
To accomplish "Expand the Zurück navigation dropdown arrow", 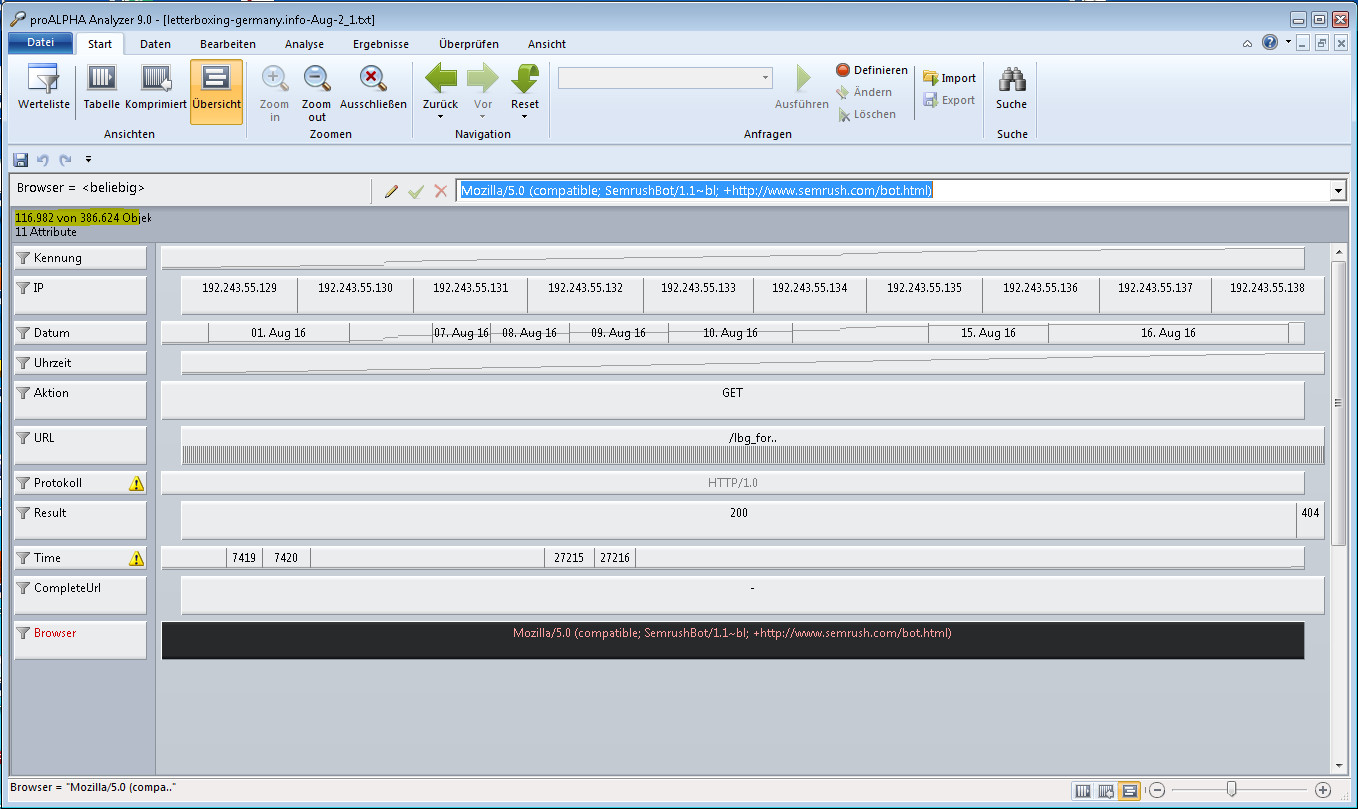I will tap(440, 117).
